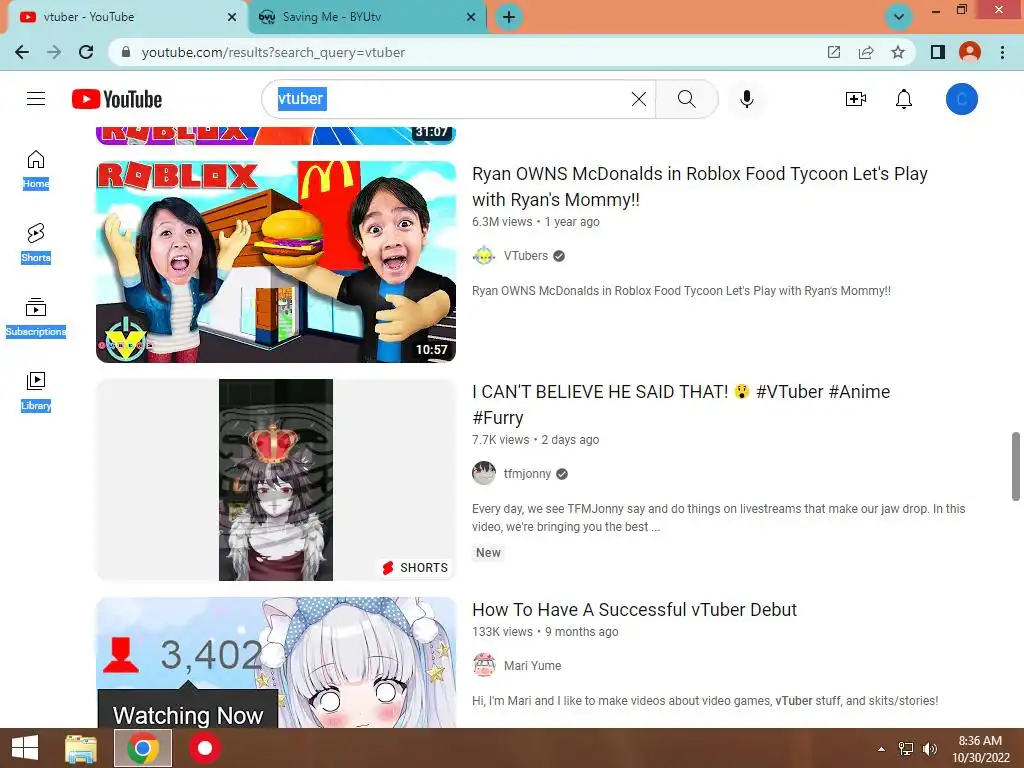Run search with magnifier button
The width and height of the screenshot is (1024, 768).
pyautogui.click(x=686, y=99)
